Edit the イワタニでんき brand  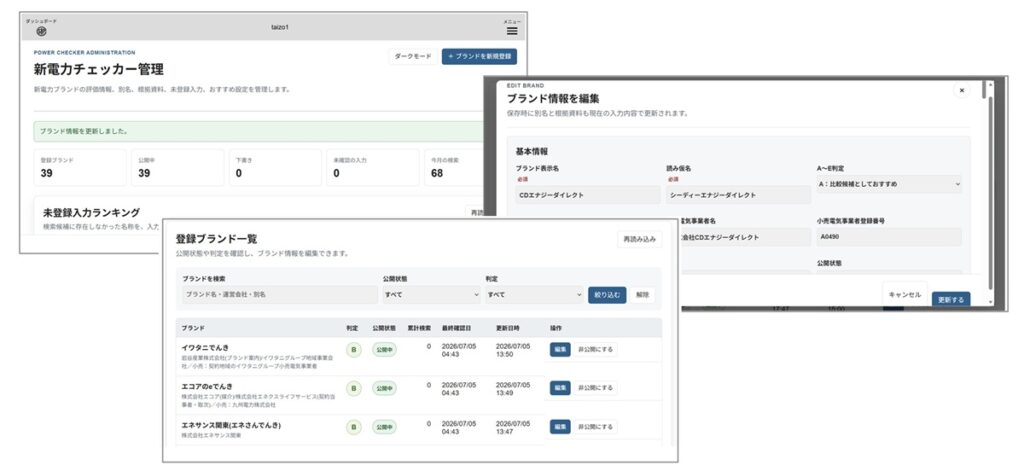coord(560,349)
